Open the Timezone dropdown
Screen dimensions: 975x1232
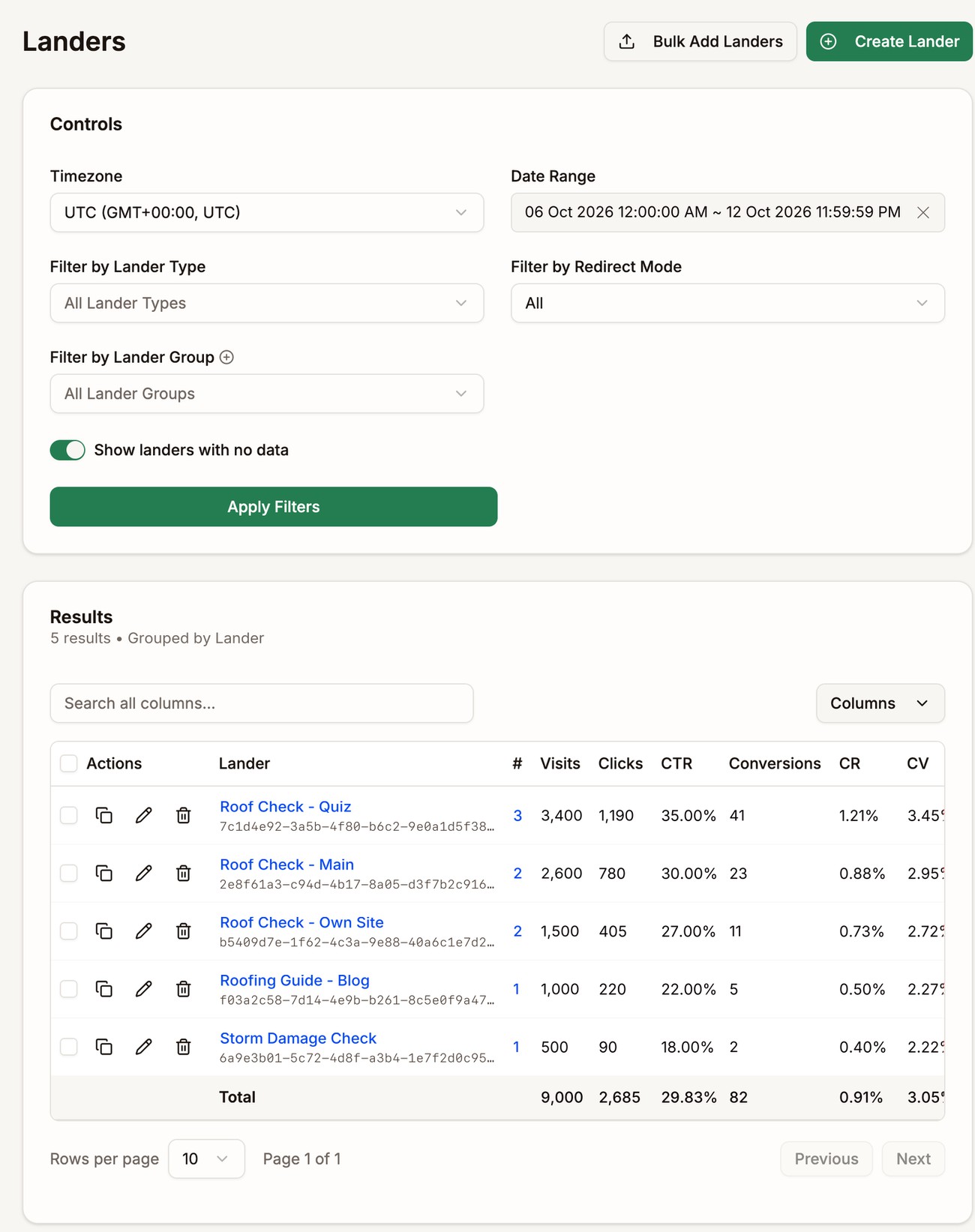267,212
